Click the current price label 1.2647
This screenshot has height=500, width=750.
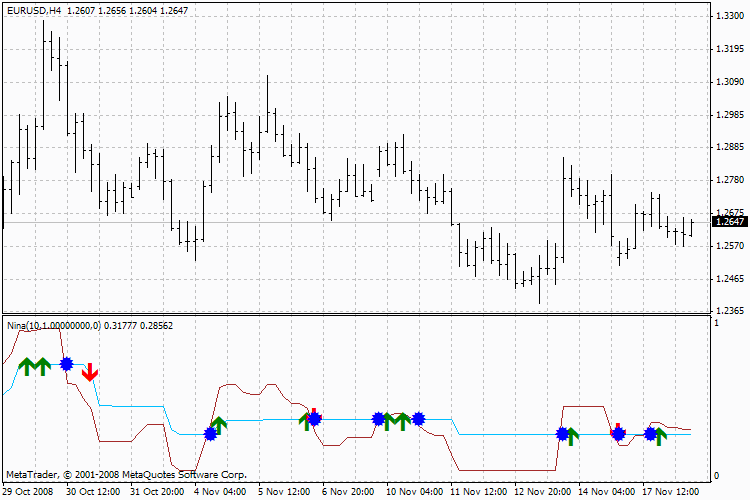click(730, 222)
